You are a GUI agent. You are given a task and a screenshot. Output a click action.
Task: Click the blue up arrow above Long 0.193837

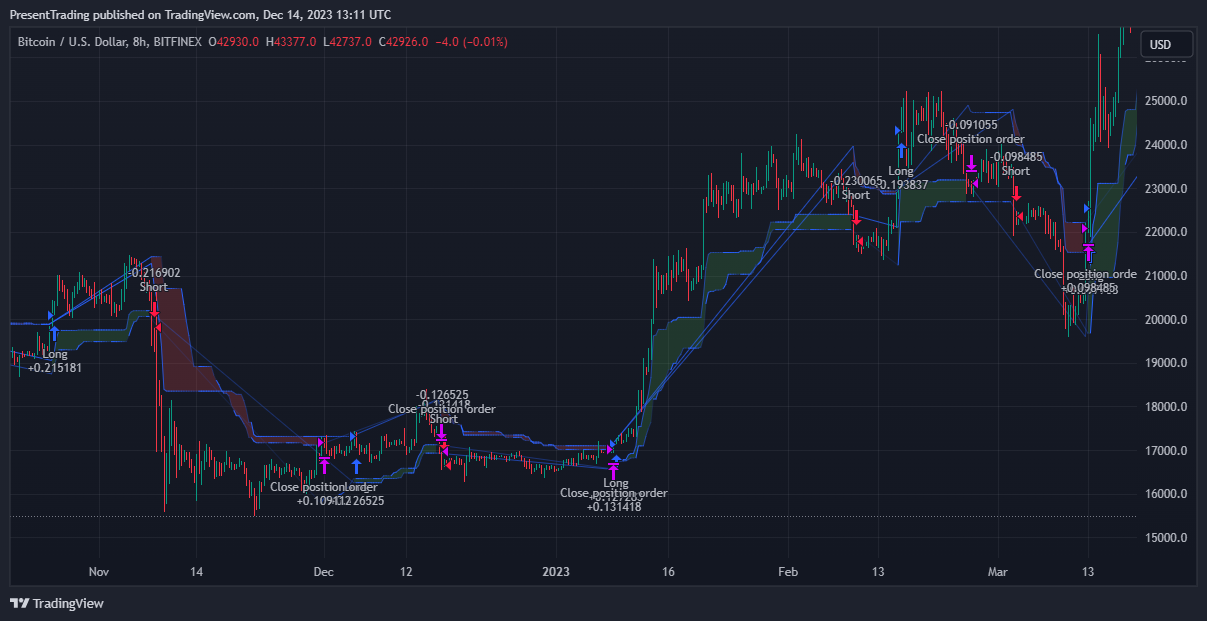tap(901, 151)
